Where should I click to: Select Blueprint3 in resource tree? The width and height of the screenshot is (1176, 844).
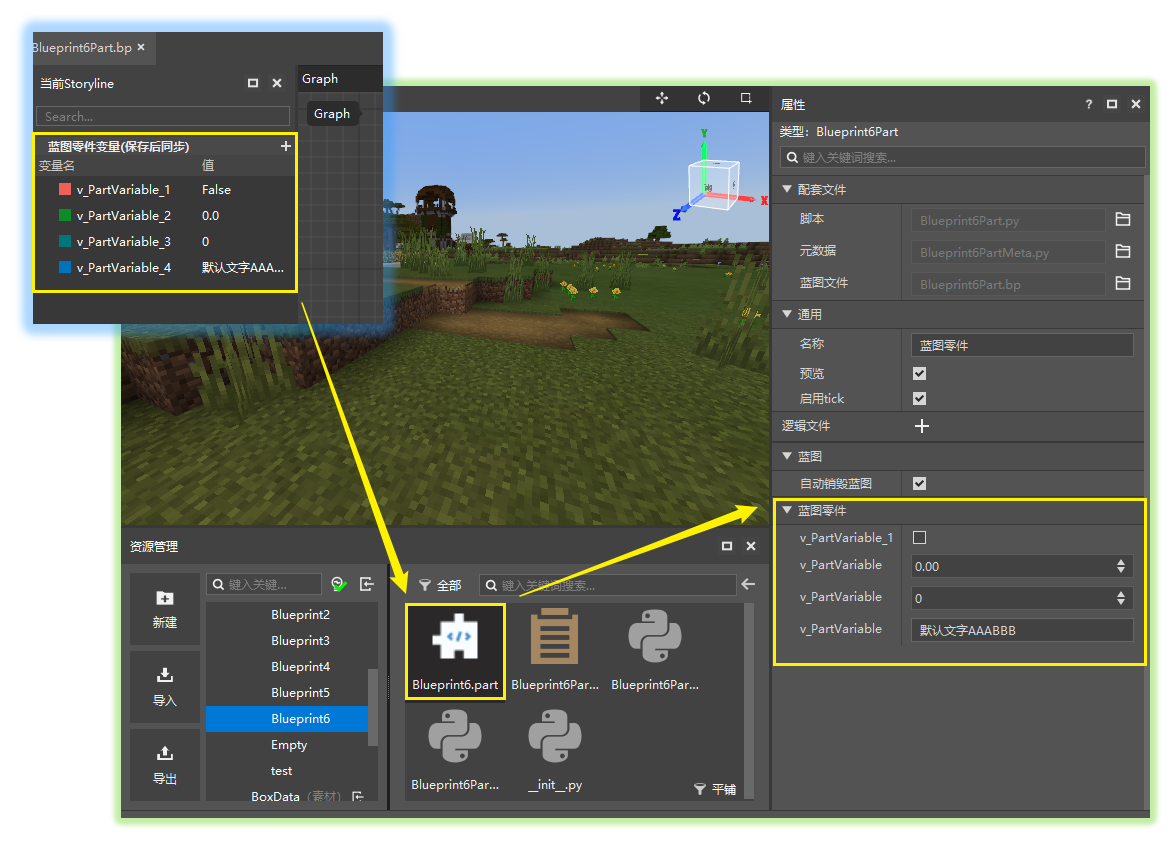point(300,641)
